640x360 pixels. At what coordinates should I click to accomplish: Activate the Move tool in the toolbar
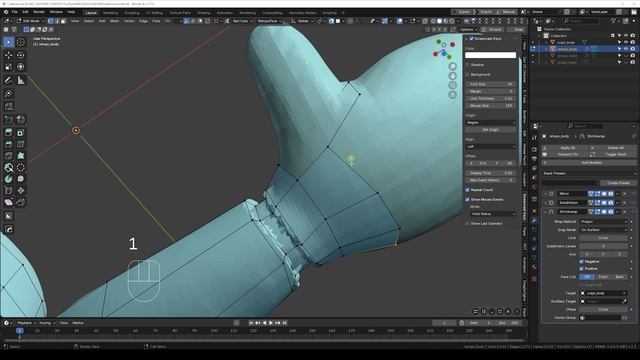coord(9,55)
